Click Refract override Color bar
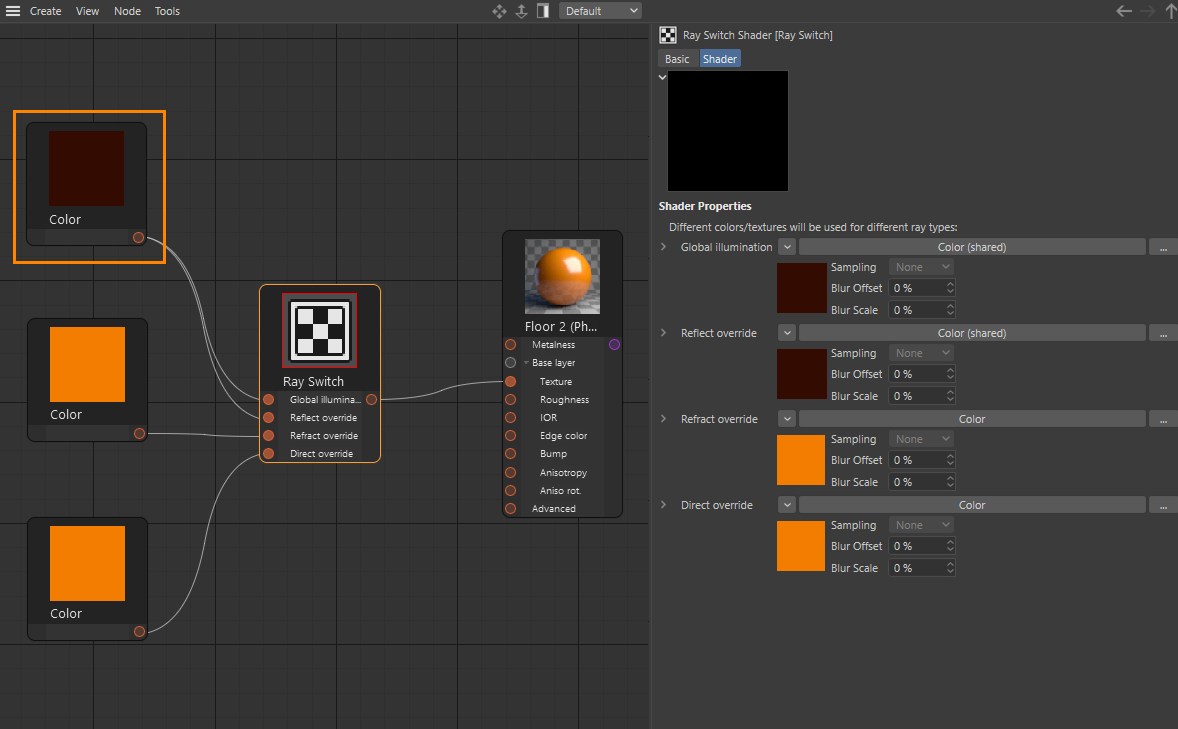1178x729 pixels. point(972,419)
